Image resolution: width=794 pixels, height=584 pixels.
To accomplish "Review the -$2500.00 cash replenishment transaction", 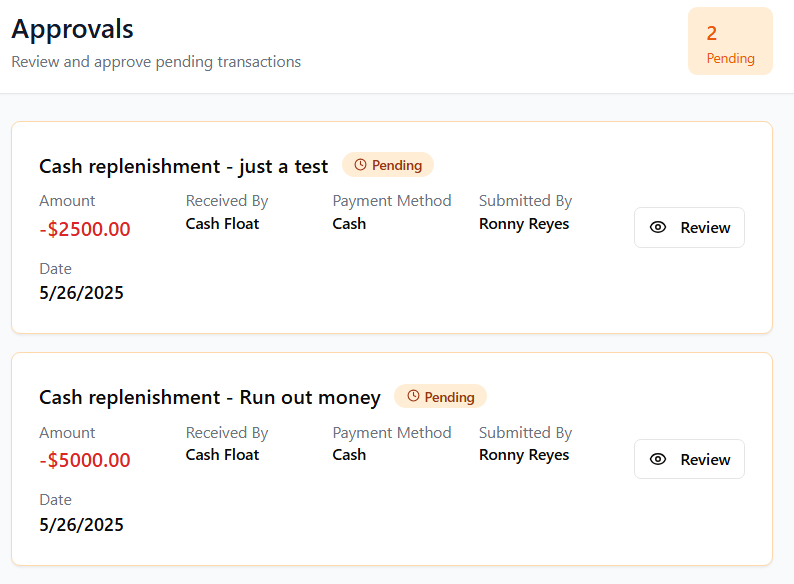I will coord(689,228).
